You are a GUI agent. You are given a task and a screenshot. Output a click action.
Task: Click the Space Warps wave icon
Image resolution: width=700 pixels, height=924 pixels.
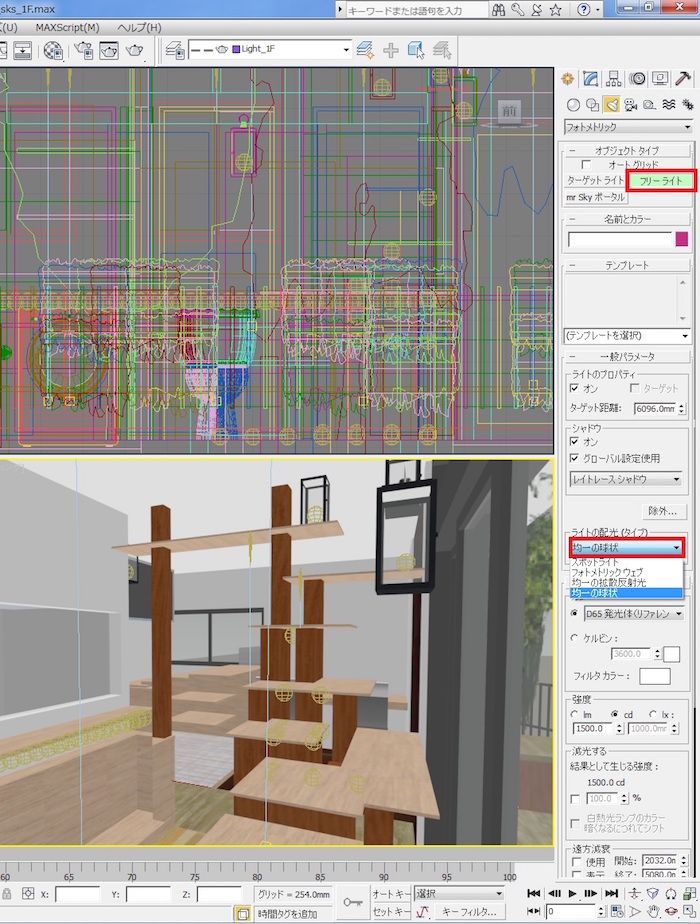tap(668, 104)
